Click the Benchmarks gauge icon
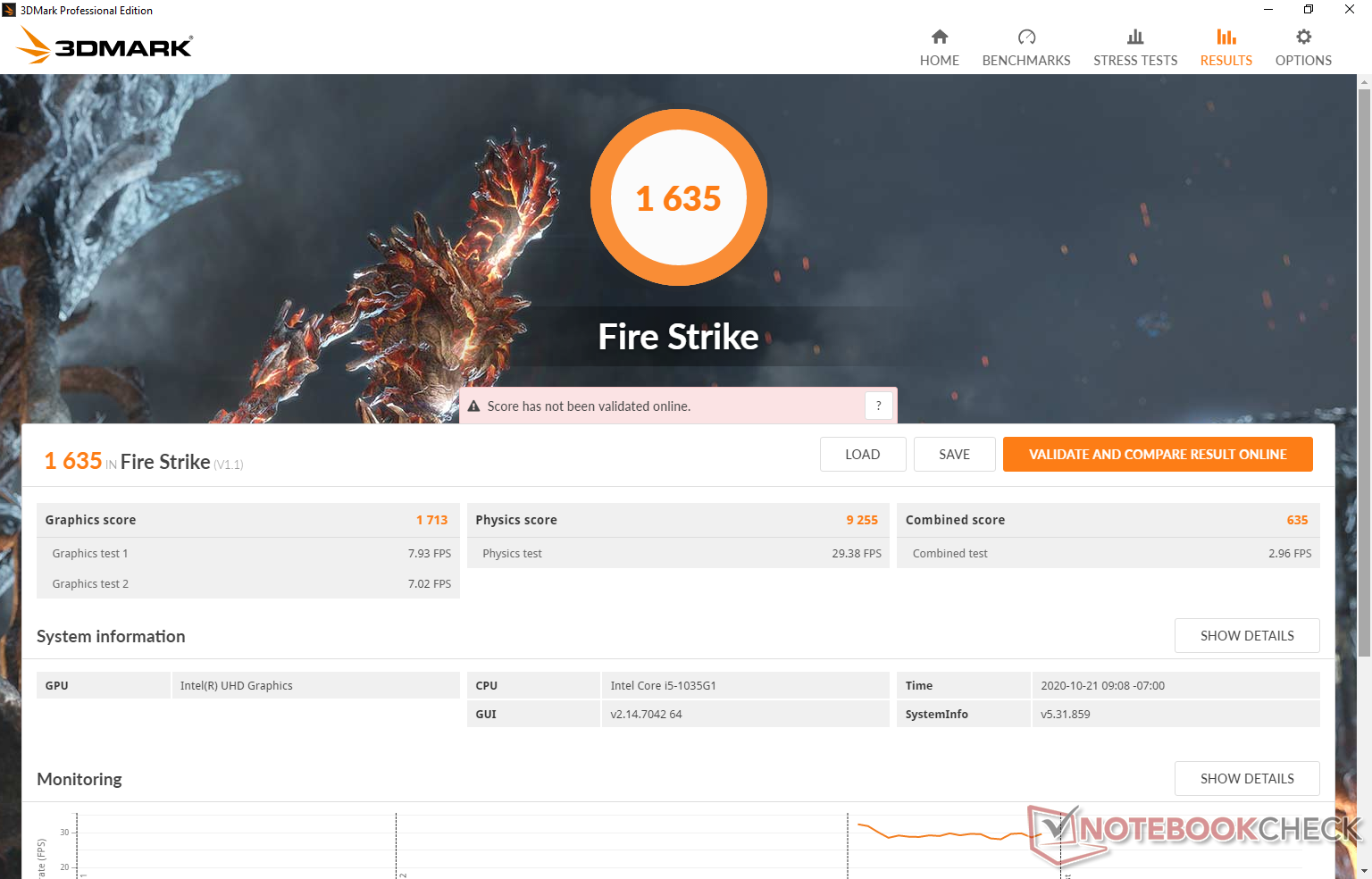Viewport: 1372px width, 879px height. [x=1026, y=37]
